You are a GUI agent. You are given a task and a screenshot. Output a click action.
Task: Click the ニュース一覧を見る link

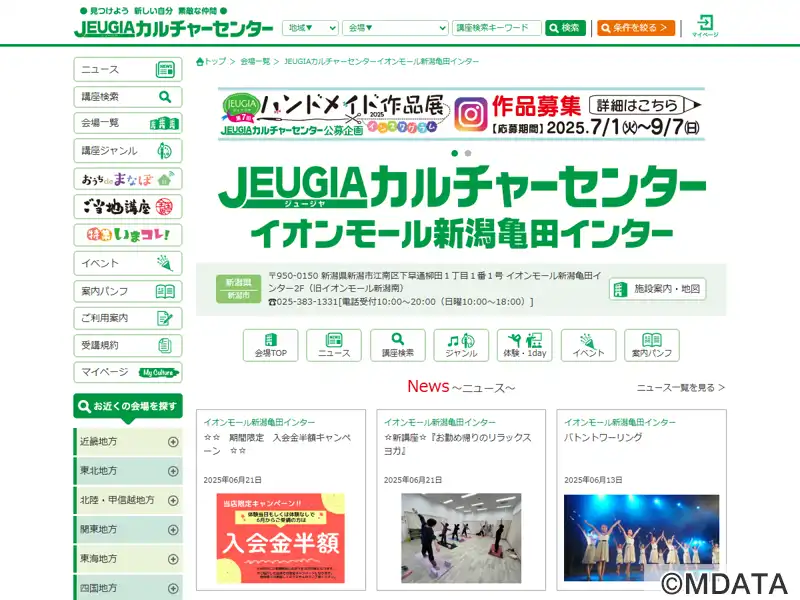[681, 388]
